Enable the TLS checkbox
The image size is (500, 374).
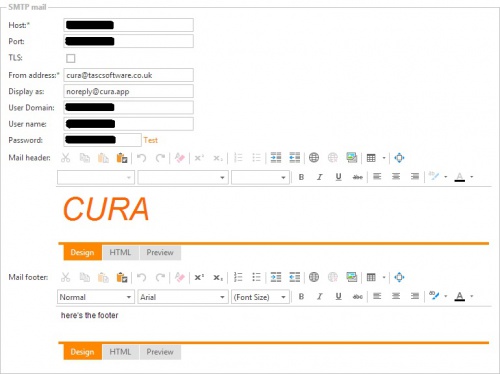click(x=71, y=58)
